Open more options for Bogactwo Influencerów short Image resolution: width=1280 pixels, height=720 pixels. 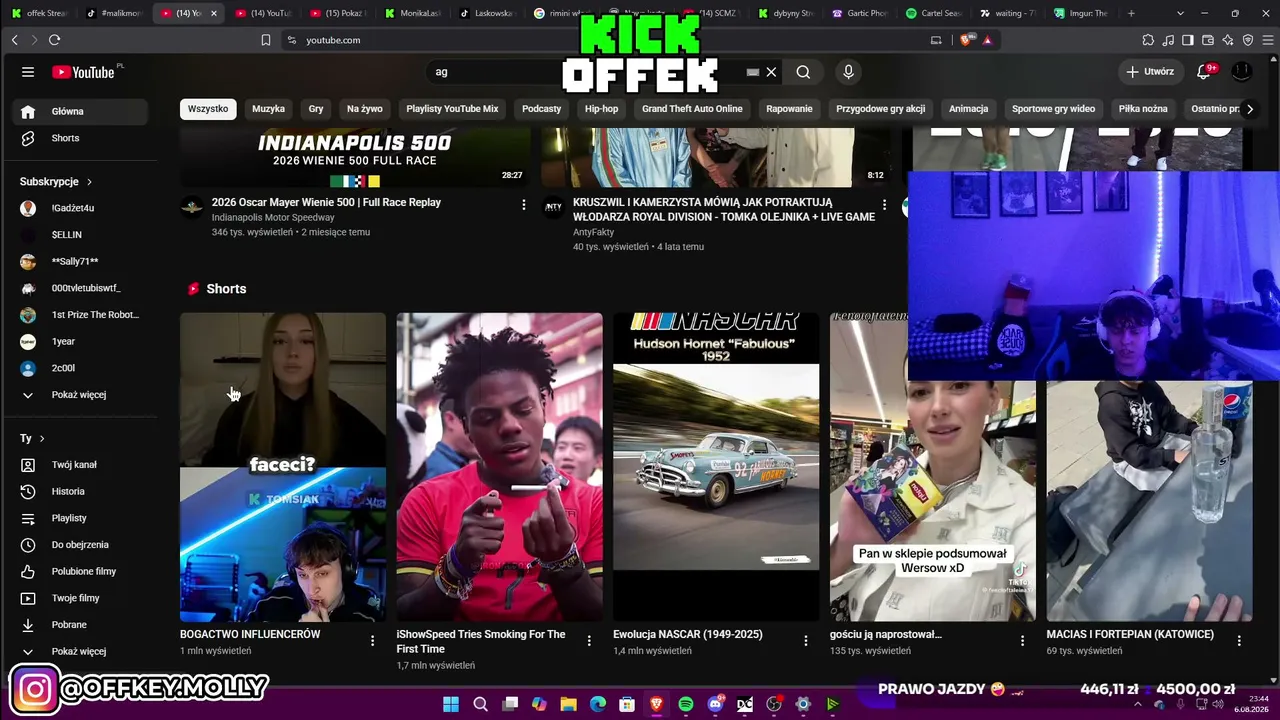372,641
